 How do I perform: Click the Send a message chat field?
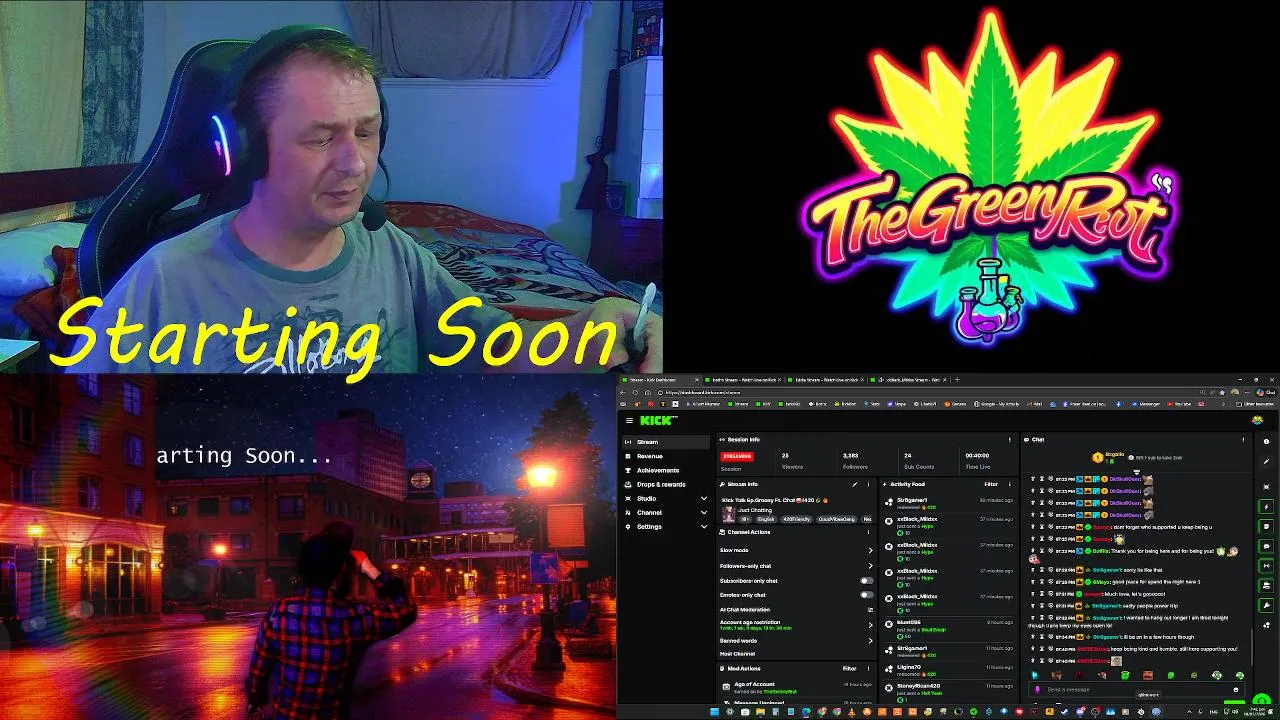click(1135, 690)
